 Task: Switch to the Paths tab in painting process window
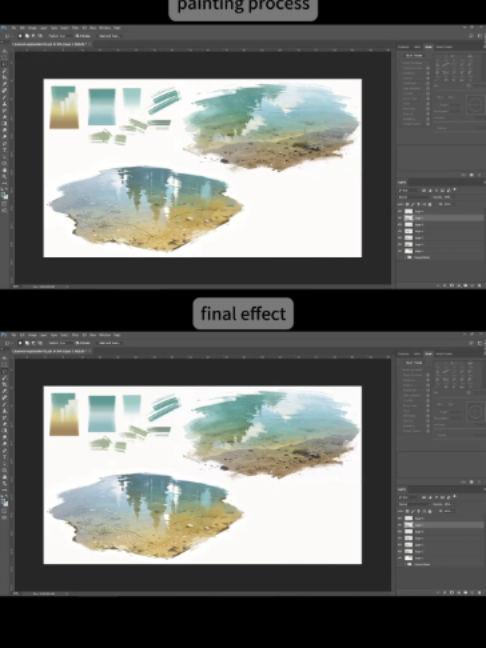point(417,47)
